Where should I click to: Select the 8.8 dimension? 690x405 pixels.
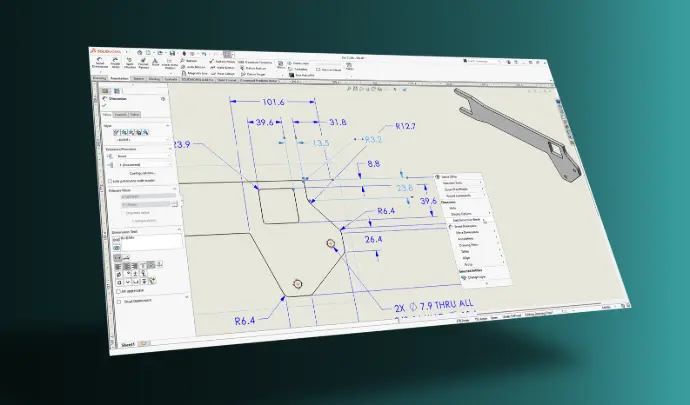point(373,164)
